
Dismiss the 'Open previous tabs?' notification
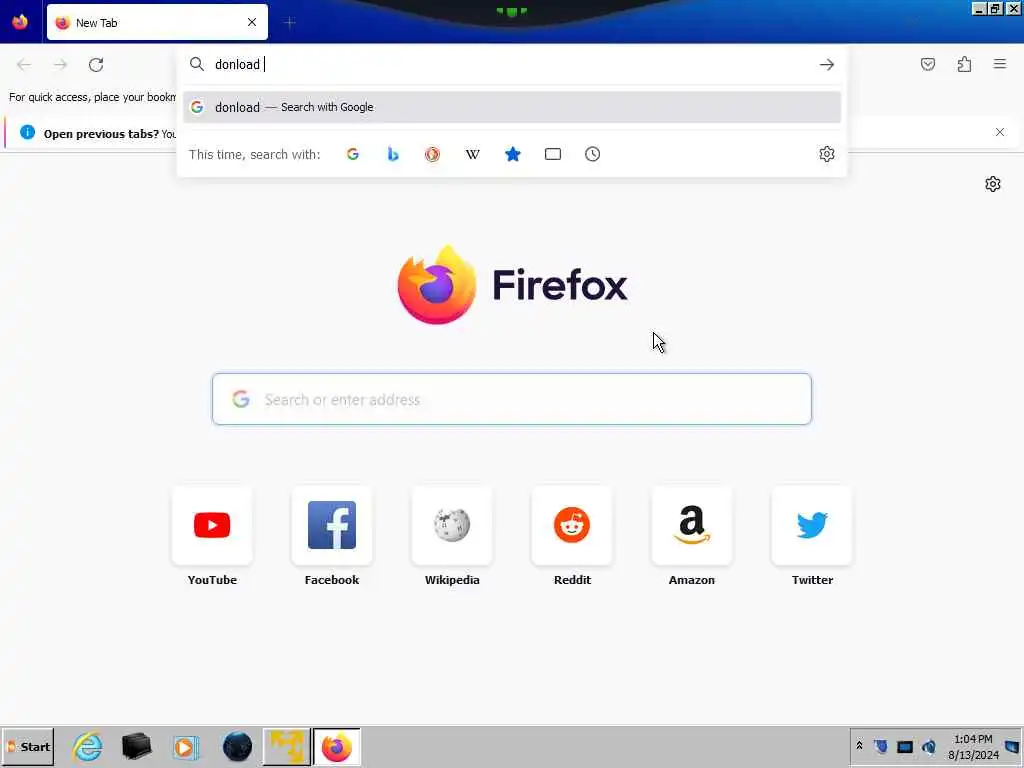(x=999, y=132)
